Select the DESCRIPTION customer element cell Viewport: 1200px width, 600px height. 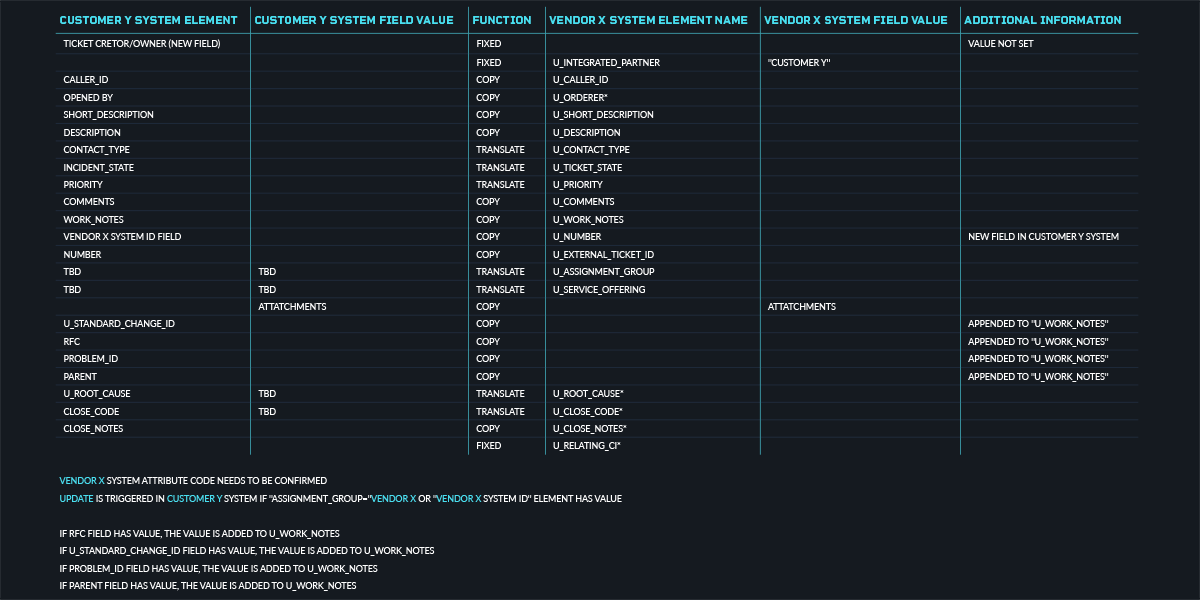click(92, 132)
